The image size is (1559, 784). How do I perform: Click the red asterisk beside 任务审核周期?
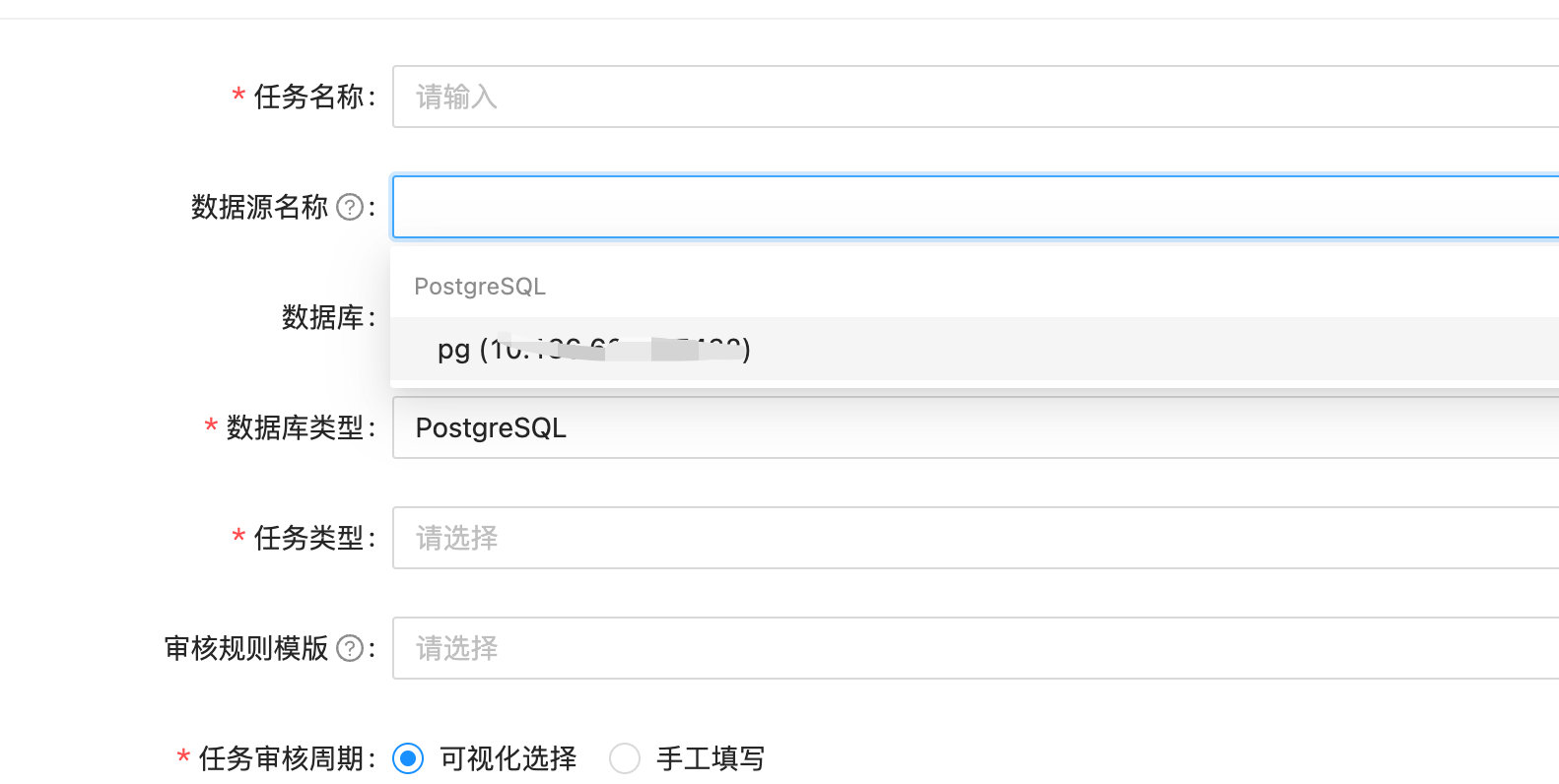[x=182, y=758]
